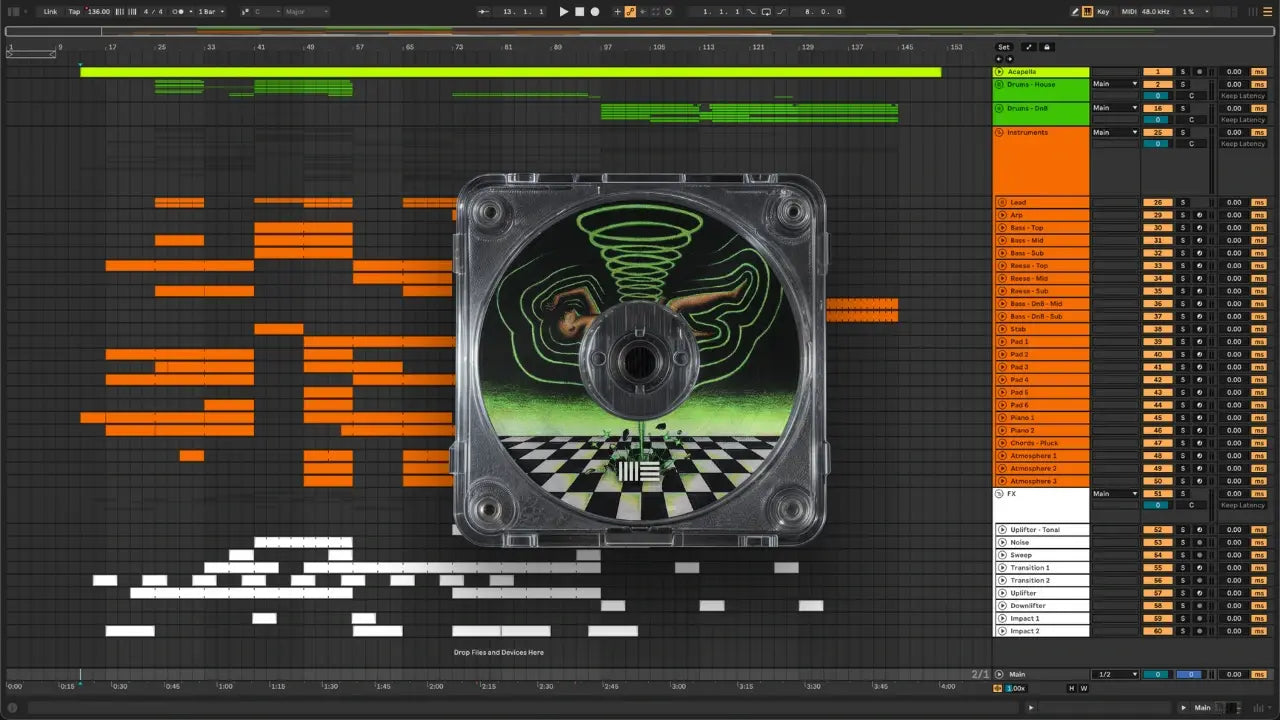
Task: Click the lock icon beside Set
Action: point(1047,47)
